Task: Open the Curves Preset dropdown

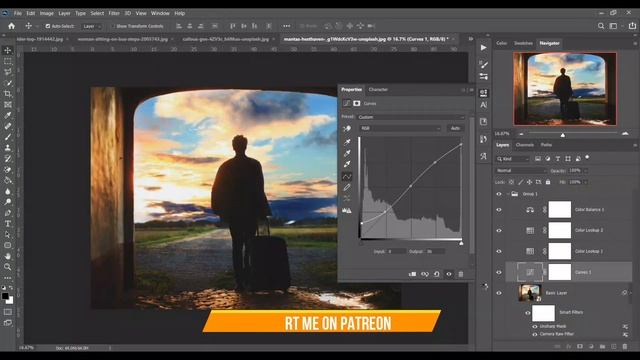Action: point(411,117)
